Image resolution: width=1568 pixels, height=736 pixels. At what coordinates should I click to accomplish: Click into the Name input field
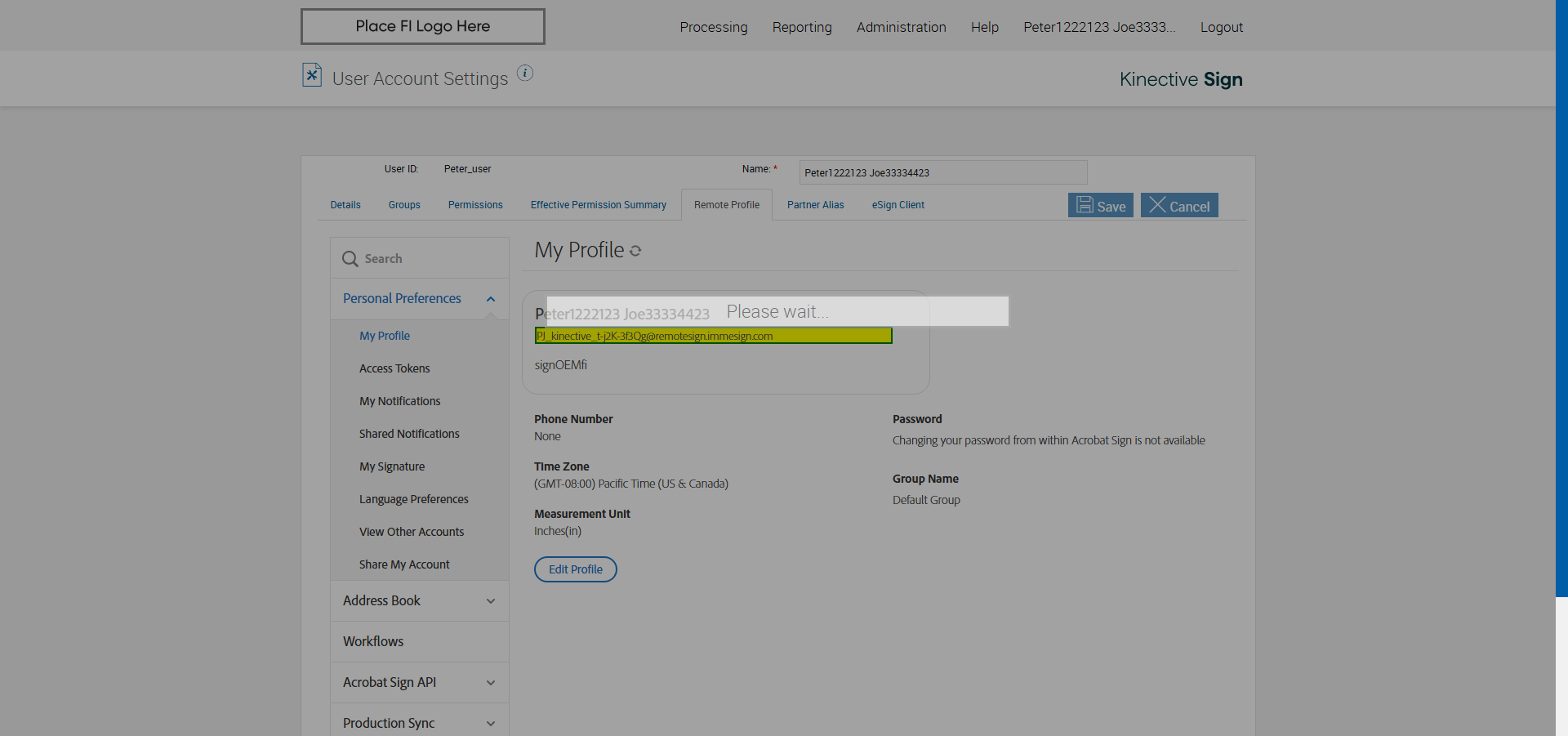click(943, 172)
